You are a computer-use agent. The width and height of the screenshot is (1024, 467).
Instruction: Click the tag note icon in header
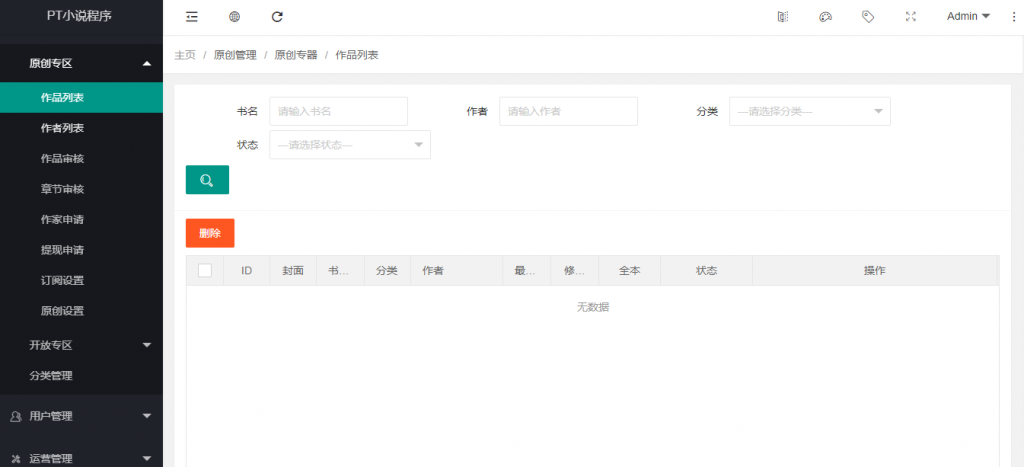868,16
